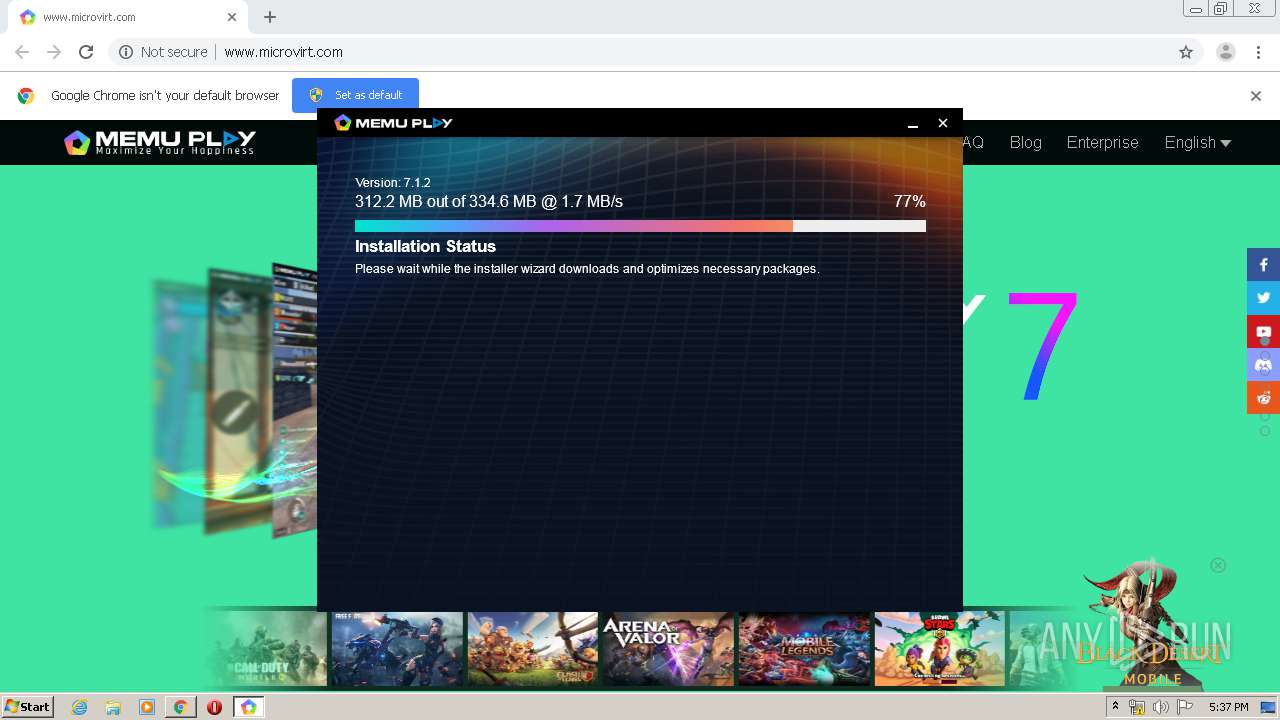Open MEmu Facebook page icon

1263,265
